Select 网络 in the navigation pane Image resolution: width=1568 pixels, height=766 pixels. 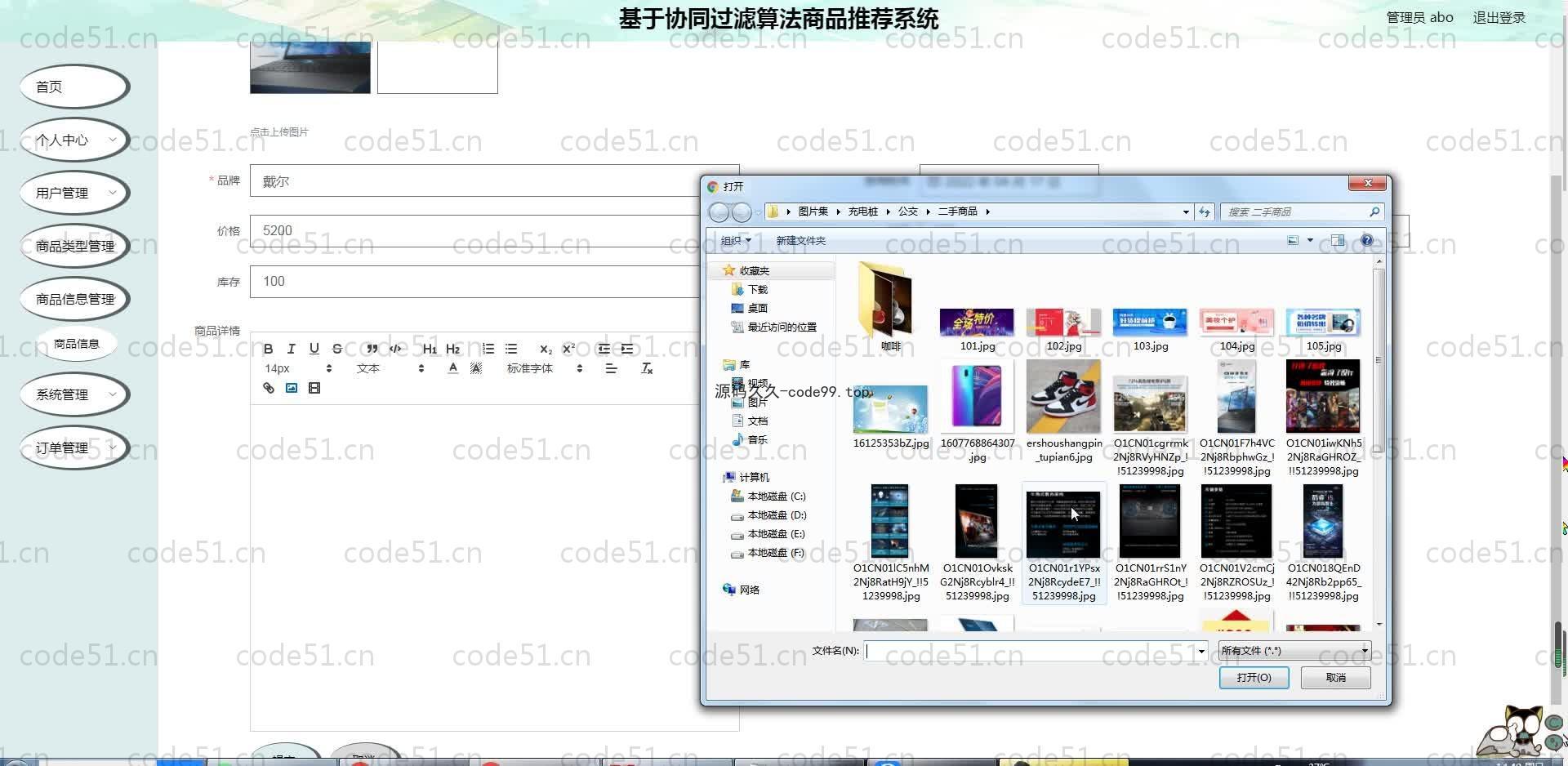(742, 590)
